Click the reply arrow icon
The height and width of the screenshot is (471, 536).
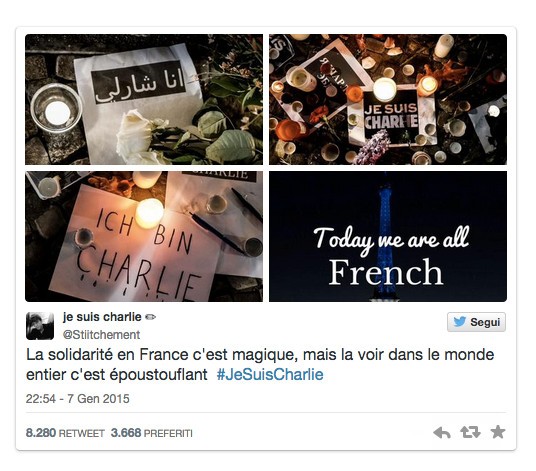[442, 433]
